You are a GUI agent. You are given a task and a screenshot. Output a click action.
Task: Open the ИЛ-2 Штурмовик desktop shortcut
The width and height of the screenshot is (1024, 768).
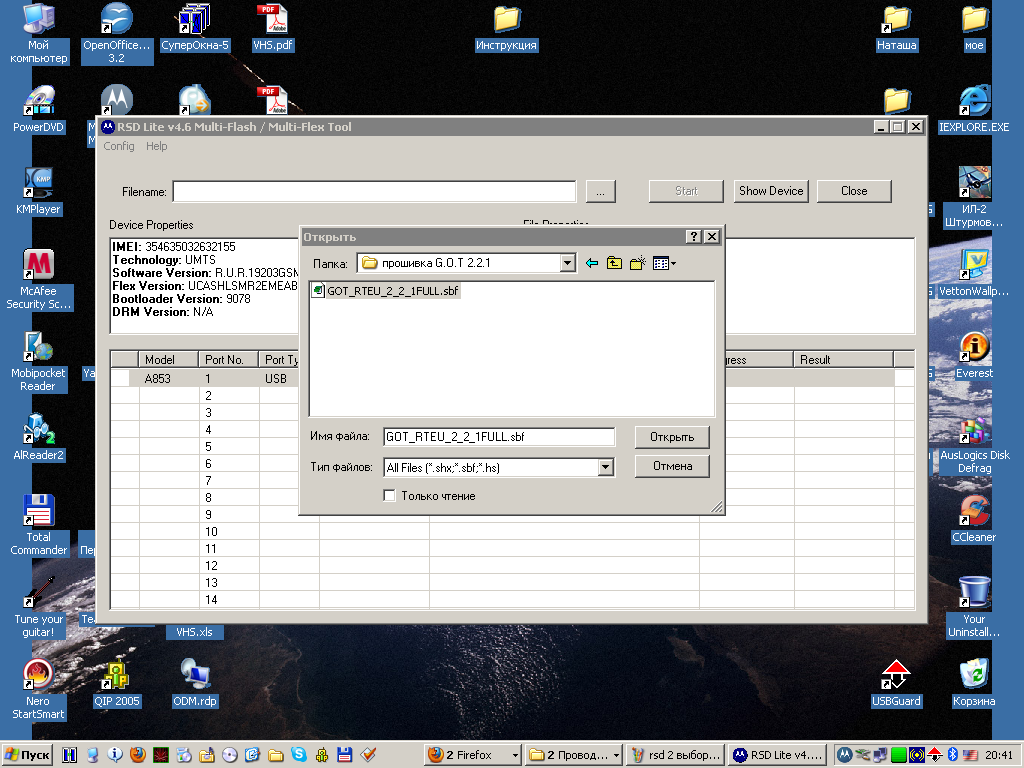tap(974, 197)
